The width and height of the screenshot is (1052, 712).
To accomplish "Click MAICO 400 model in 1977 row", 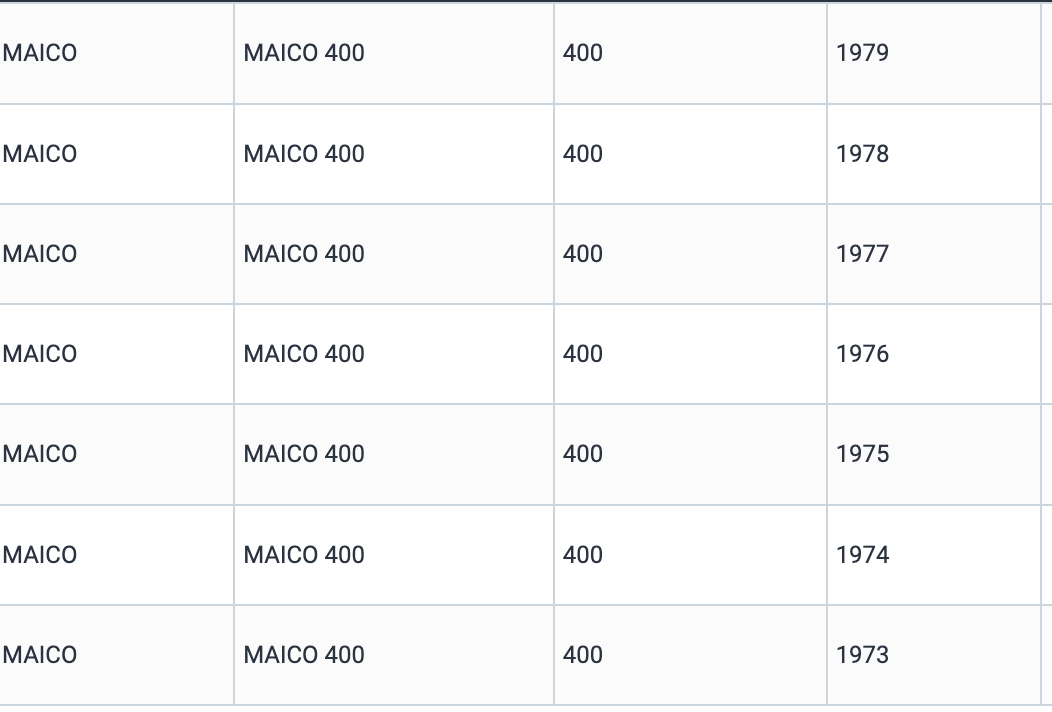I will click(x=304, y=254).
